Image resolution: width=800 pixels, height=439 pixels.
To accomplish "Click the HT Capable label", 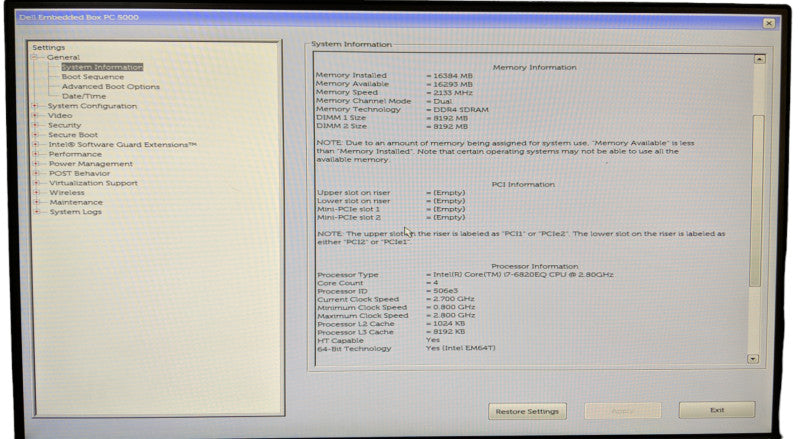I will pyautogui.click(x=340, y=340).
